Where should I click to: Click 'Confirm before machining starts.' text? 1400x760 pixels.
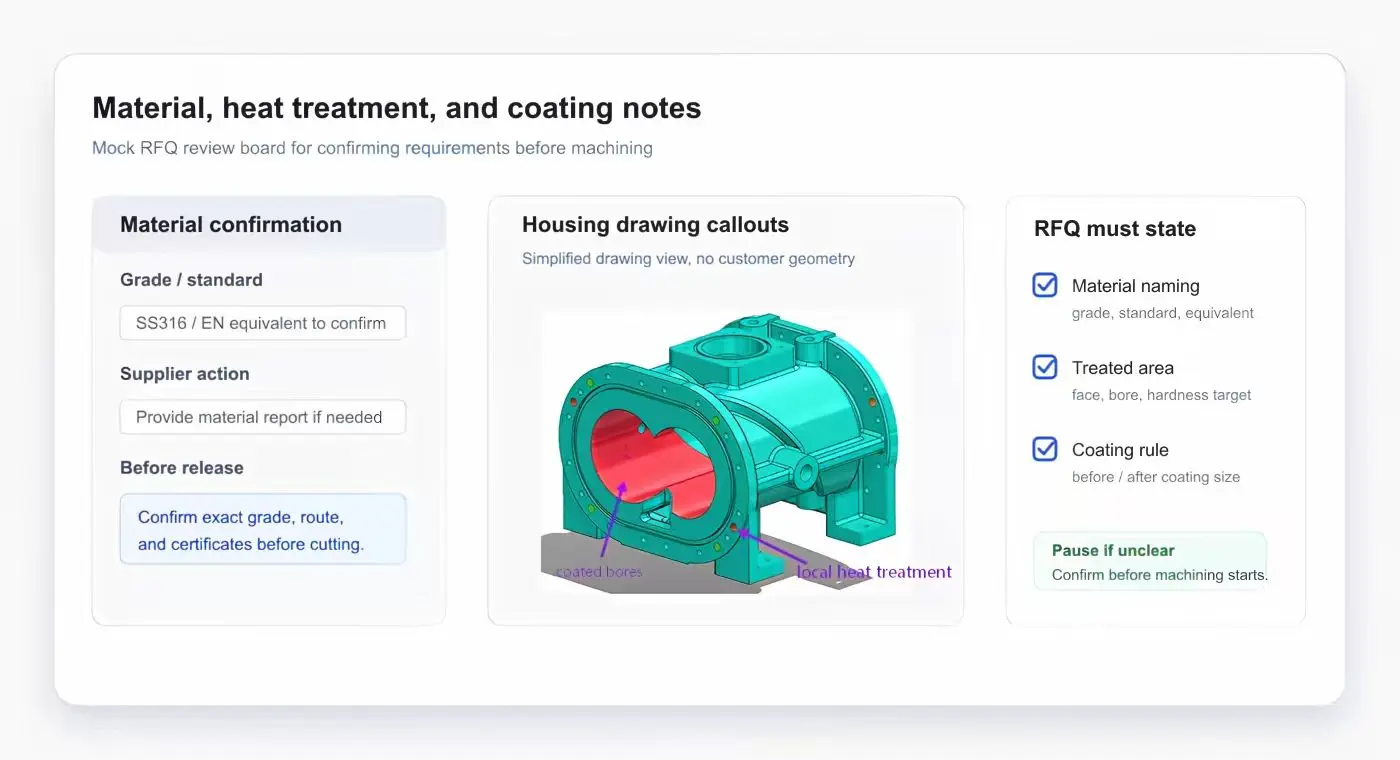(1160, 575)
